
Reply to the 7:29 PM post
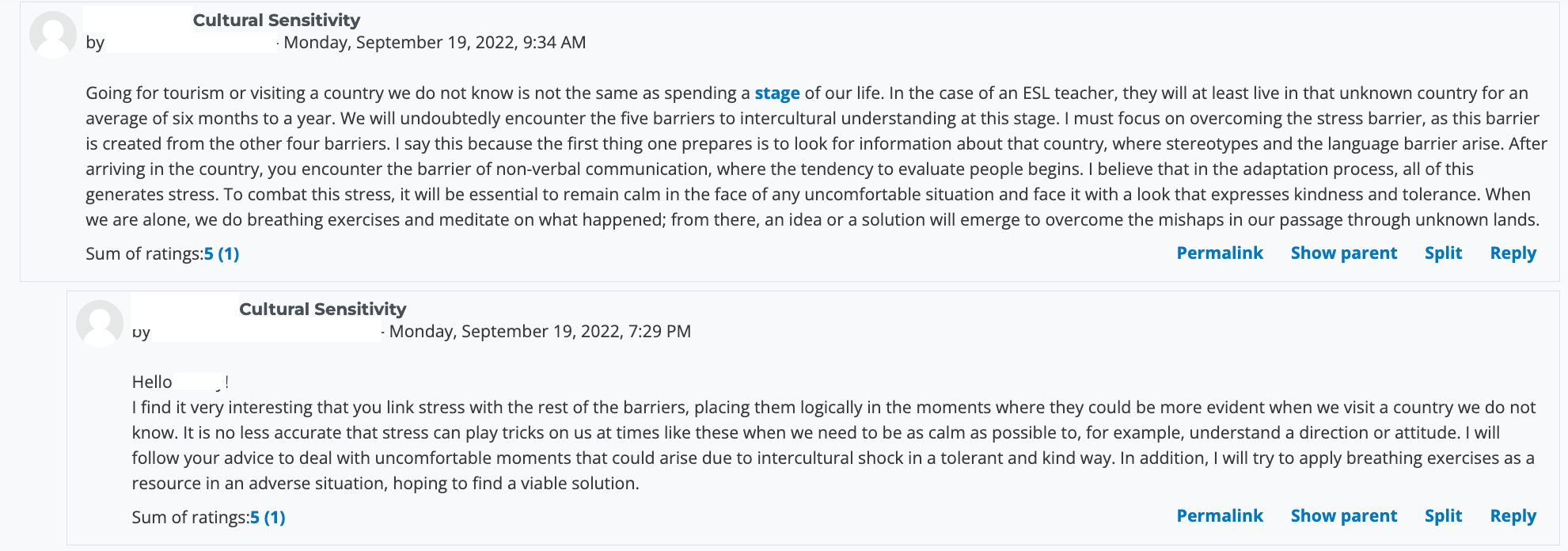[1513, 516]
